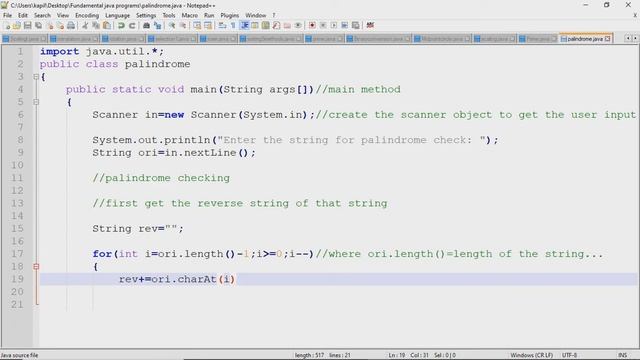Select the palindrome.java tab
The height and width of the screenshot is (360, 640).
[x=584, y=39]
